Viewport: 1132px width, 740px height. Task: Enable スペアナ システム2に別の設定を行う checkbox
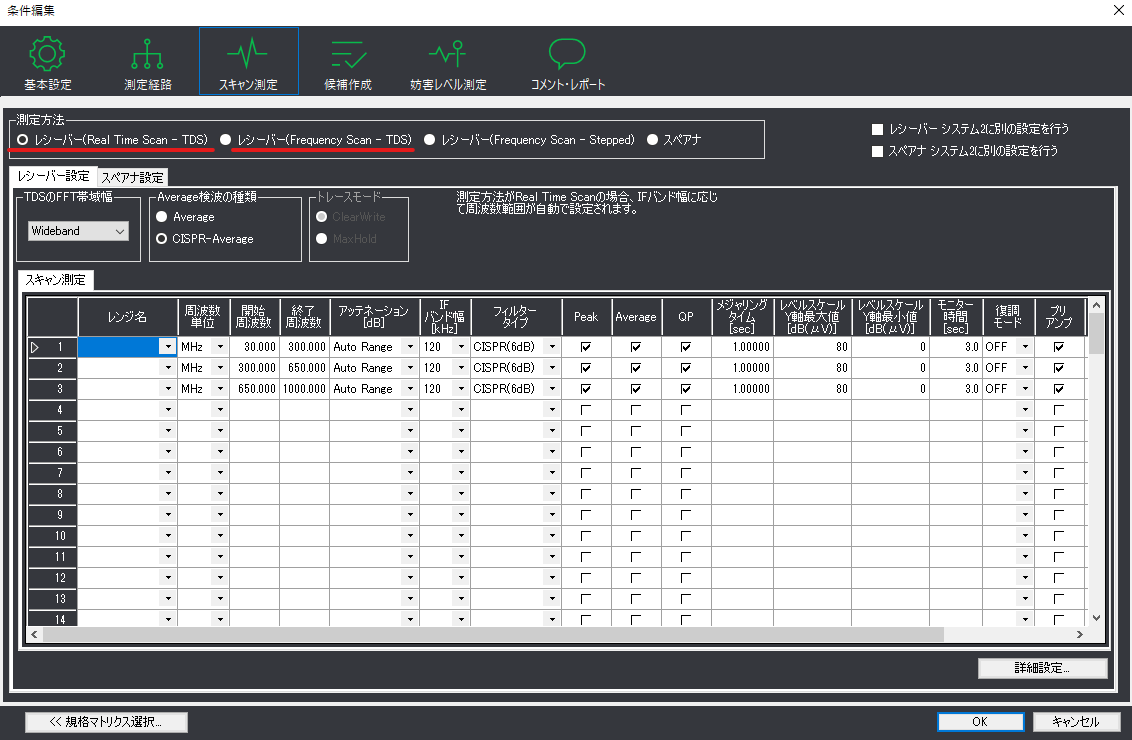pos(878,151)
